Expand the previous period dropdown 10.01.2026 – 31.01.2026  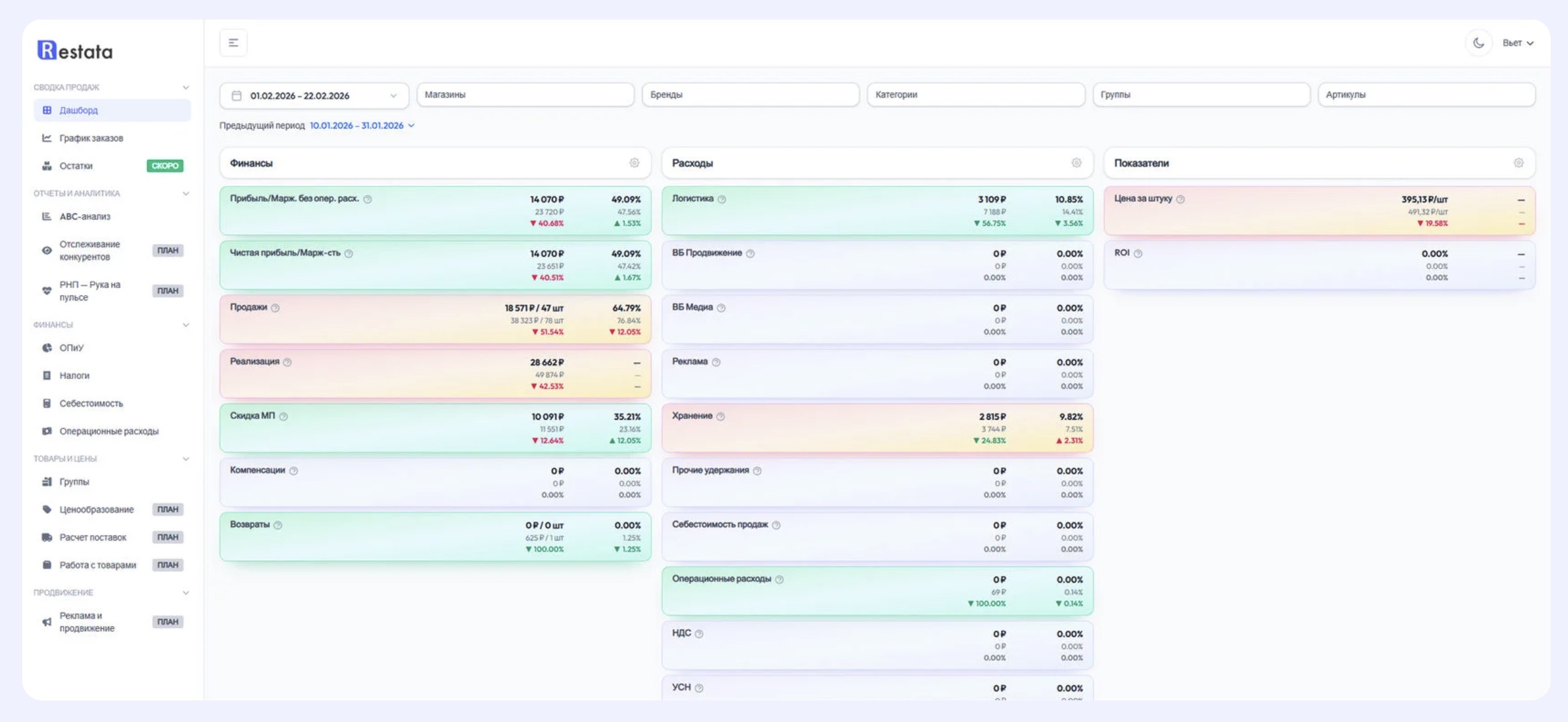click(x=362, y=125)
